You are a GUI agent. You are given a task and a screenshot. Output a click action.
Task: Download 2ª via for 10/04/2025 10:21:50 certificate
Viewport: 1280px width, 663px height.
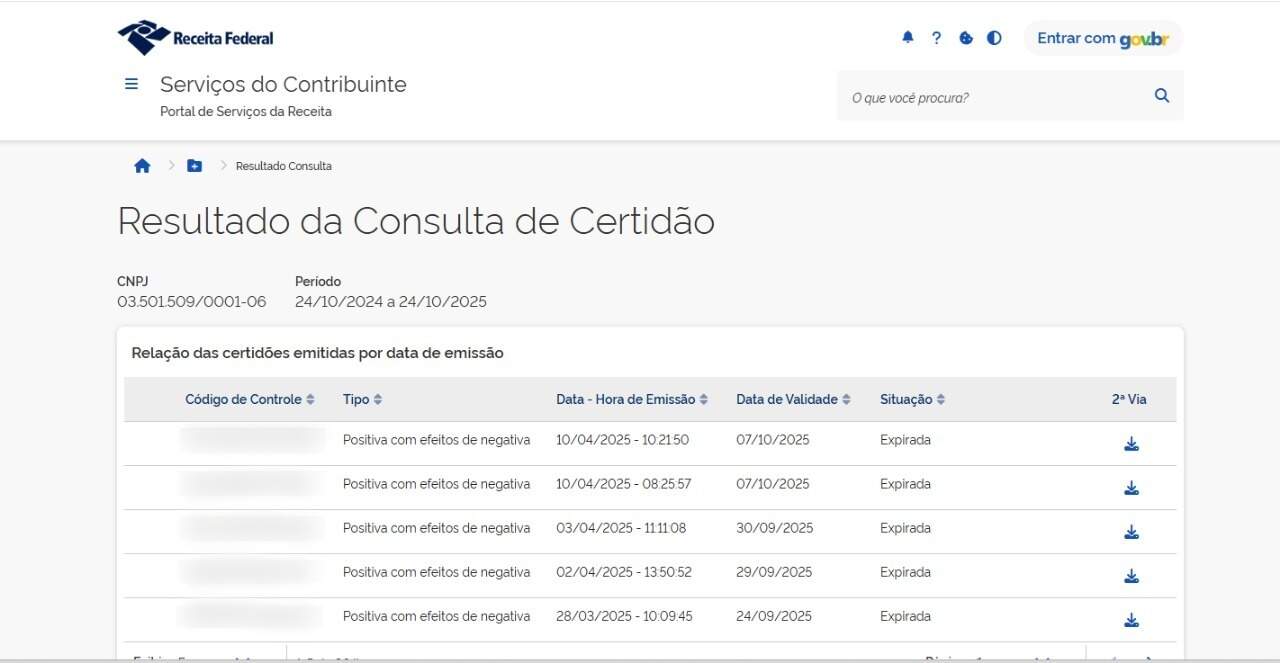click(1131, 444)
